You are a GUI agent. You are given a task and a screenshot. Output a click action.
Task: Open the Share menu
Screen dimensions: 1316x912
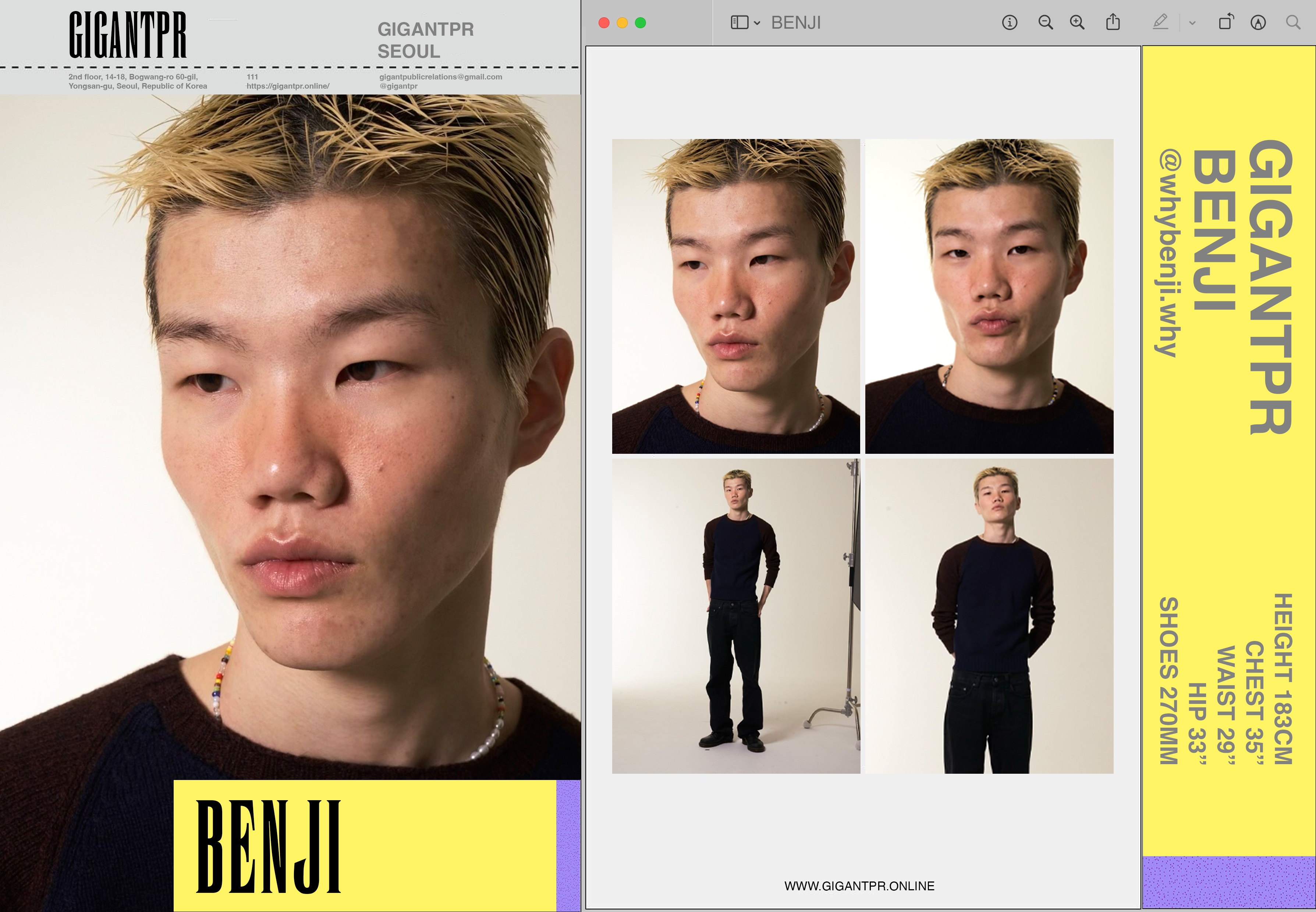pyautogui.click(x=1113, y=23)
